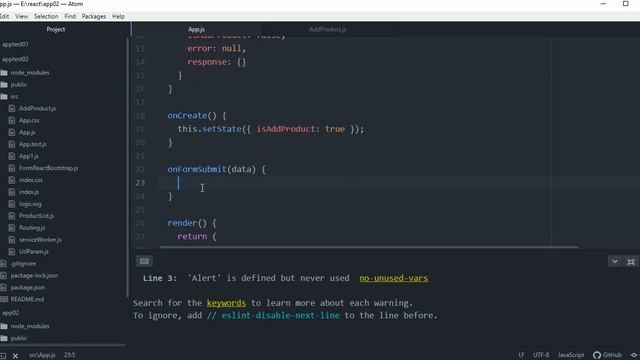Click line number 23 in gutter
The width and height of the screenshot is (640, 360).
140,182
